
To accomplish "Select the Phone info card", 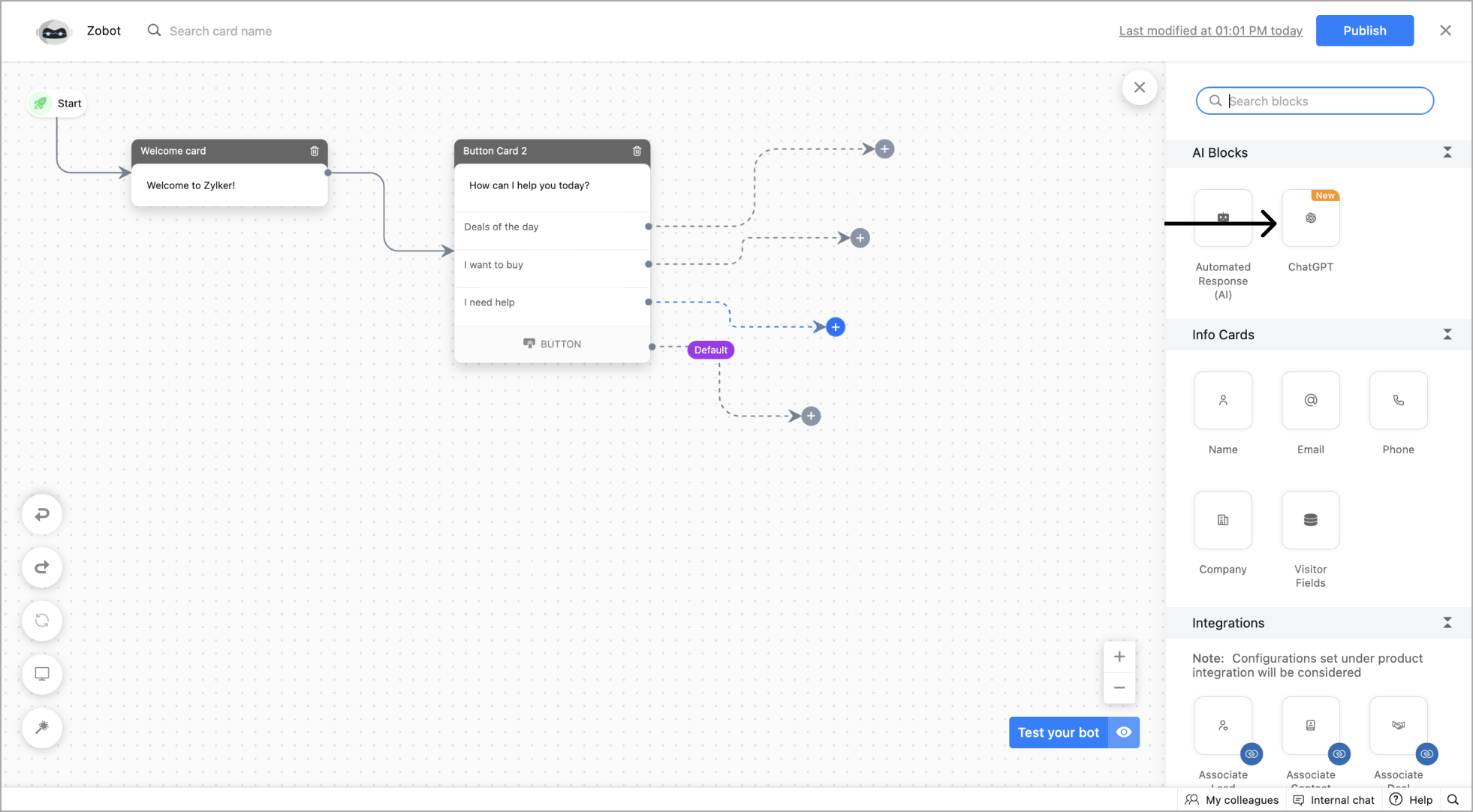I will click(1397, 401).
